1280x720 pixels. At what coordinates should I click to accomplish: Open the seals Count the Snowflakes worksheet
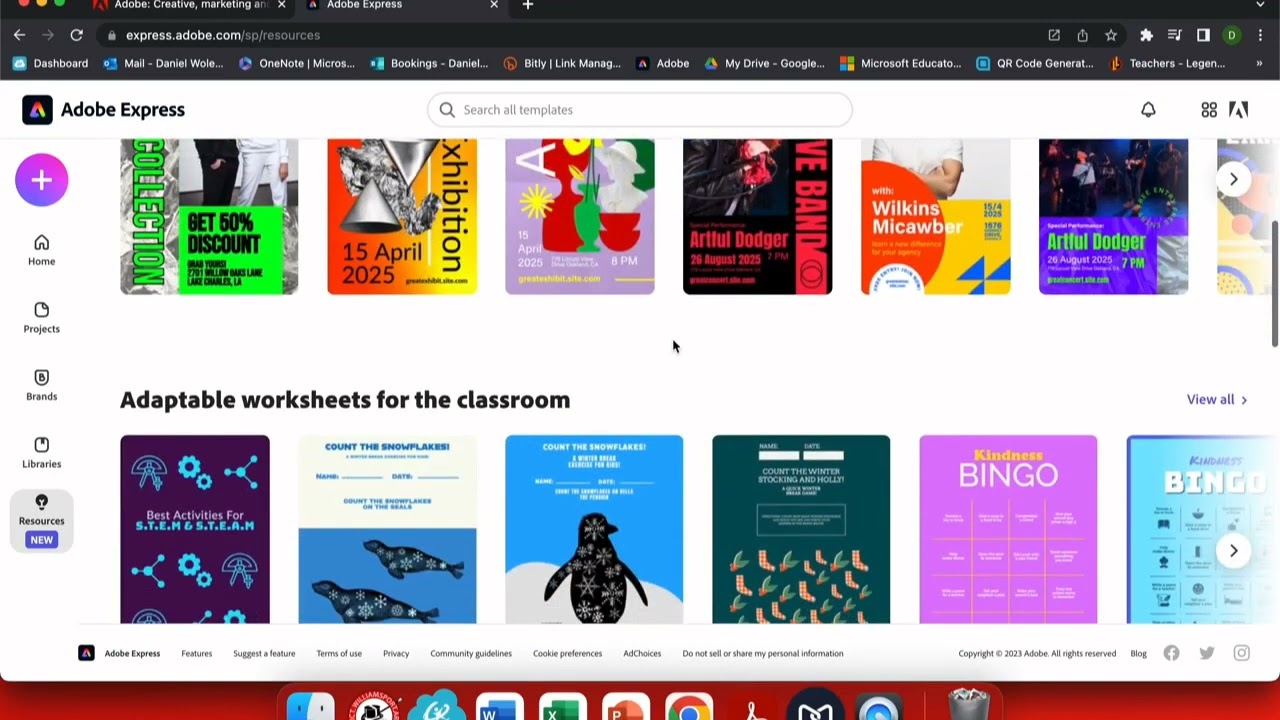(387, 529)
